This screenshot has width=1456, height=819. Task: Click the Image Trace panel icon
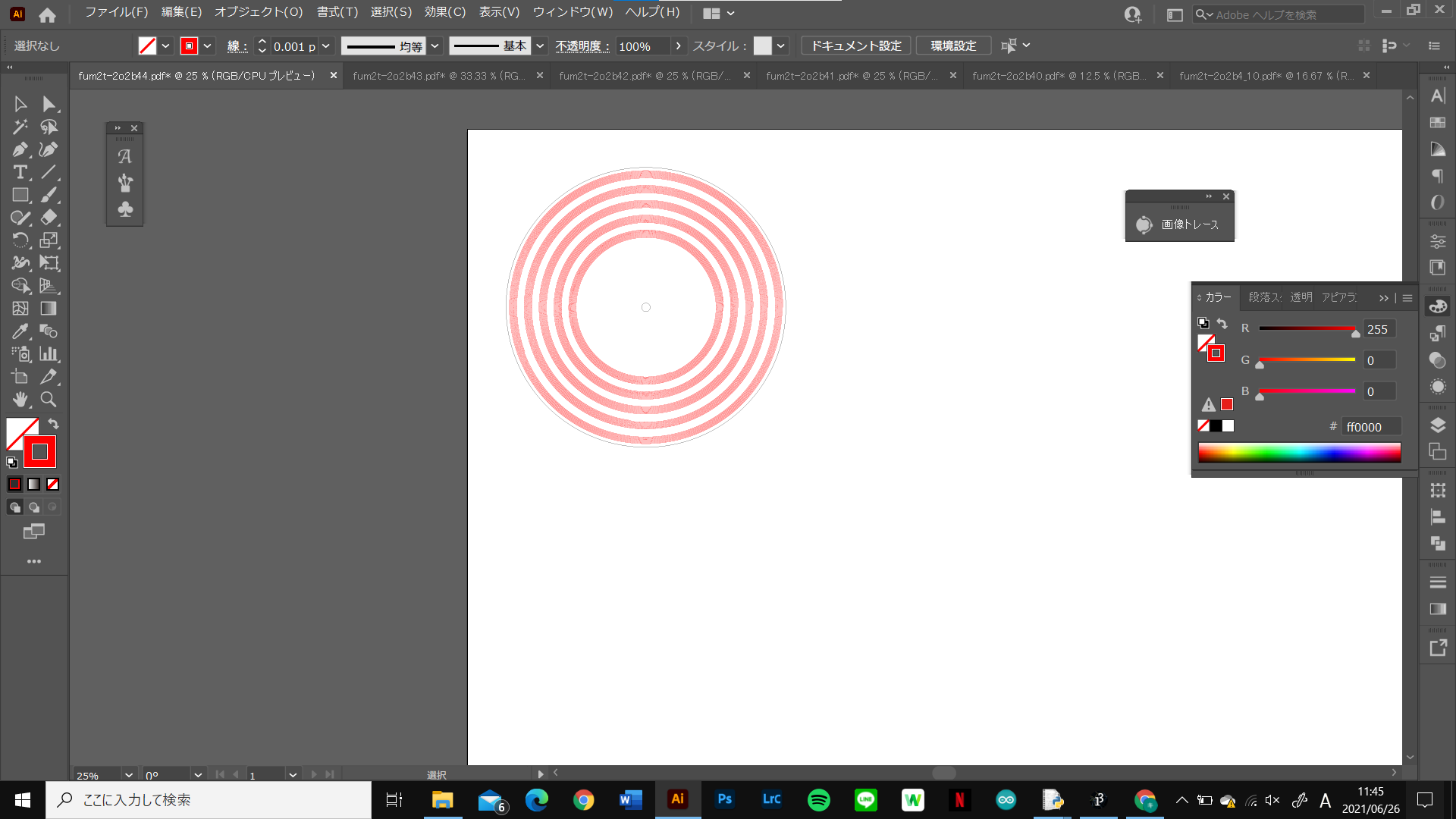click(x=1144, y=224)
